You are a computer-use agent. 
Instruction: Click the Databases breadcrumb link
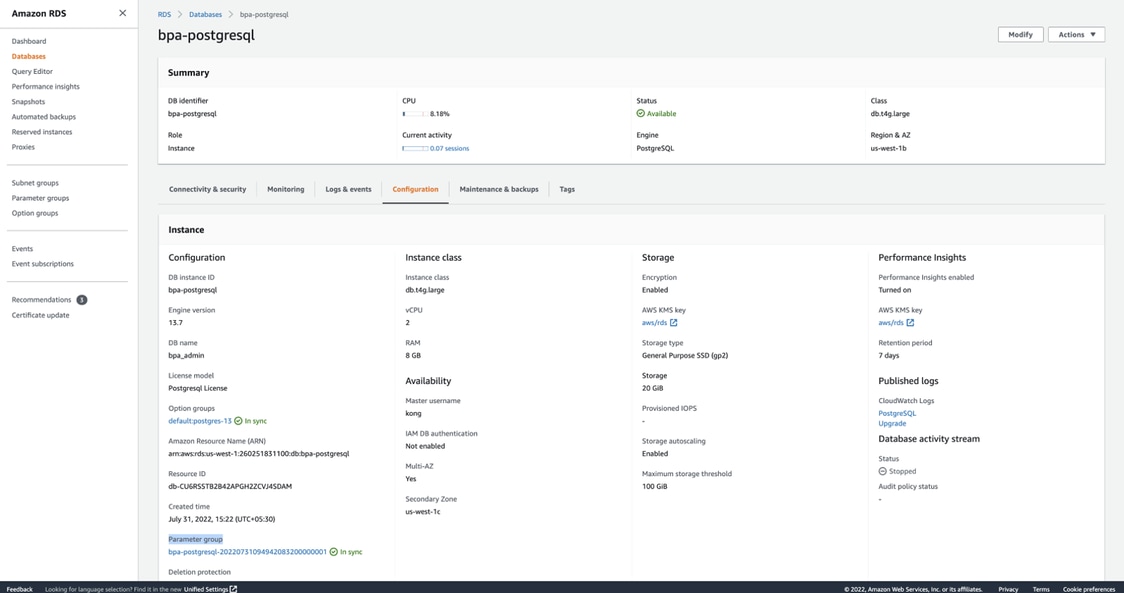click(x=206, y=14)
